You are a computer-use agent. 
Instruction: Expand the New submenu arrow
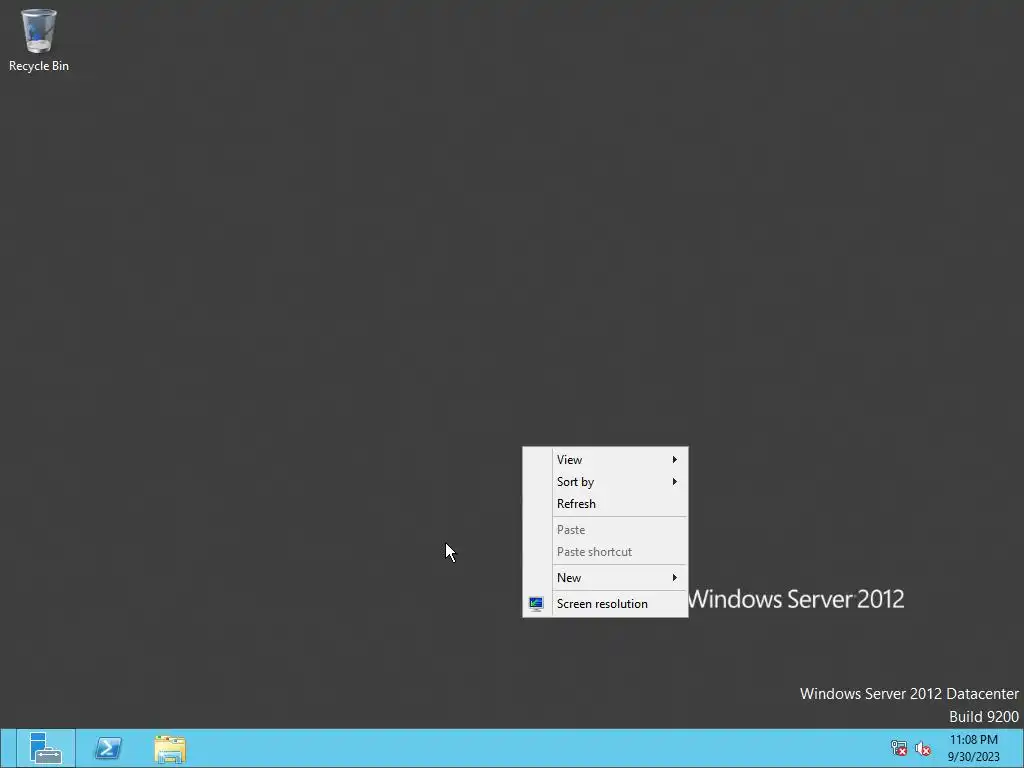coord(675,578)
